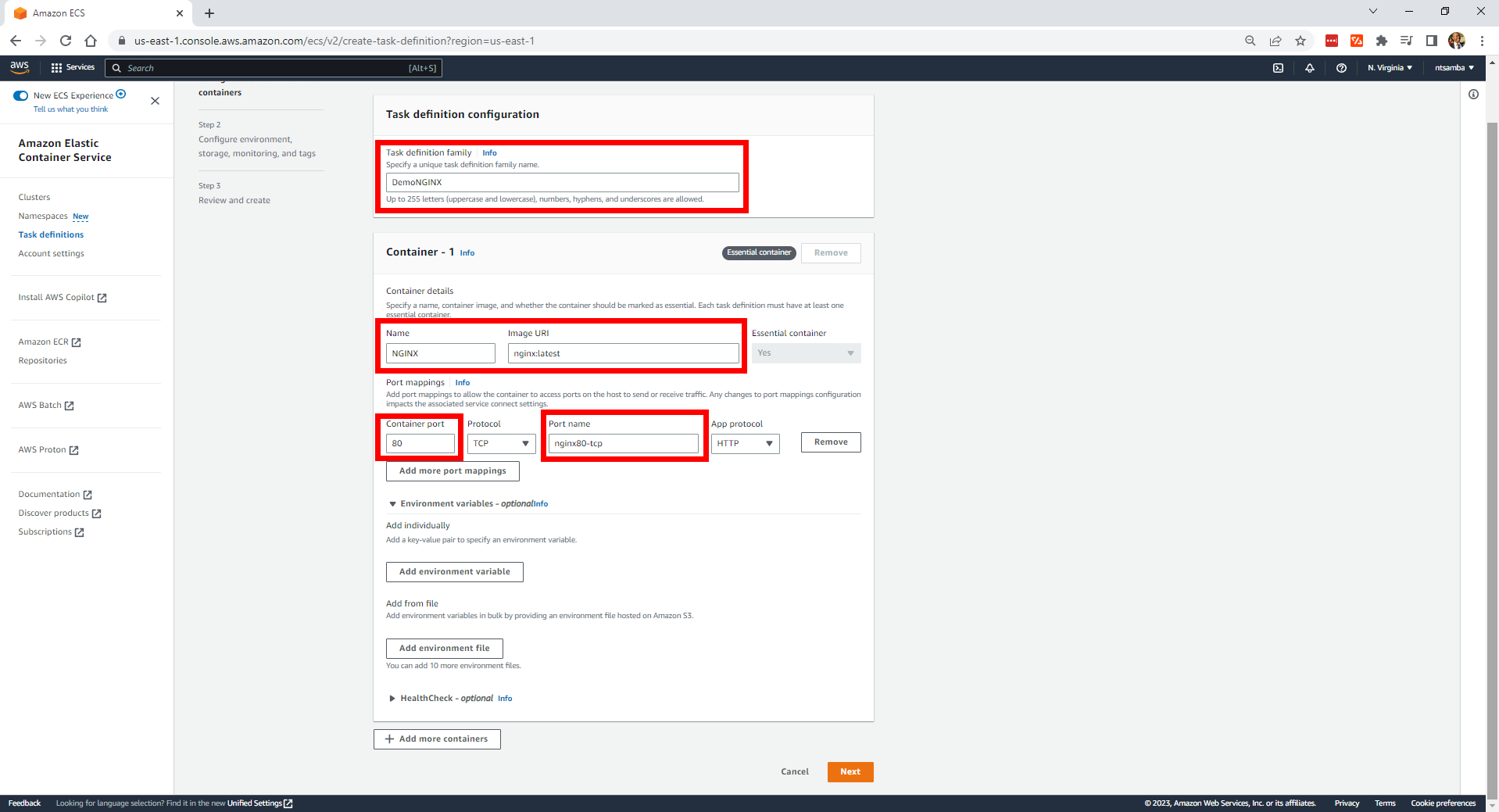Click the AWS search box

[274, 68]
